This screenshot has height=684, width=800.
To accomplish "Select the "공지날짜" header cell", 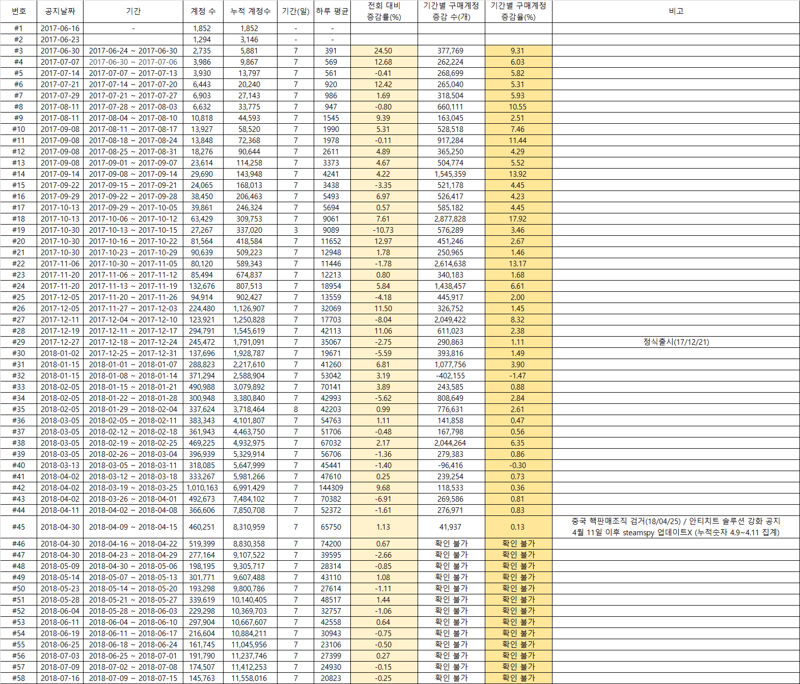I will [x=60, y=11].
